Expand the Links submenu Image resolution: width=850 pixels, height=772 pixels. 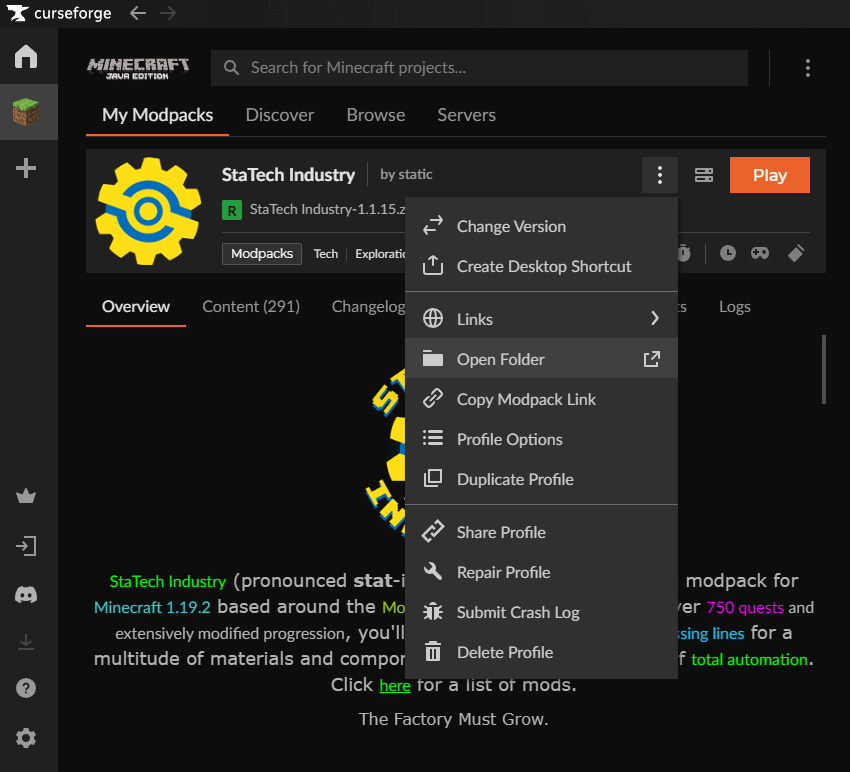click(541, 319)
